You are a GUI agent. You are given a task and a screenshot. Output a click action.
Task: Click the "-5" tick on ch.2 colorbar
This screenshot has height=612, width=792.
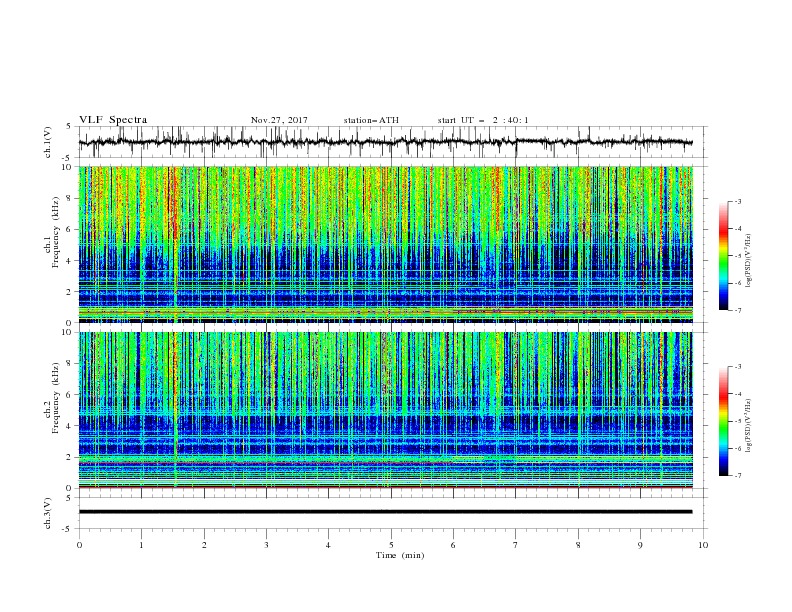click(x=738, y=421)
